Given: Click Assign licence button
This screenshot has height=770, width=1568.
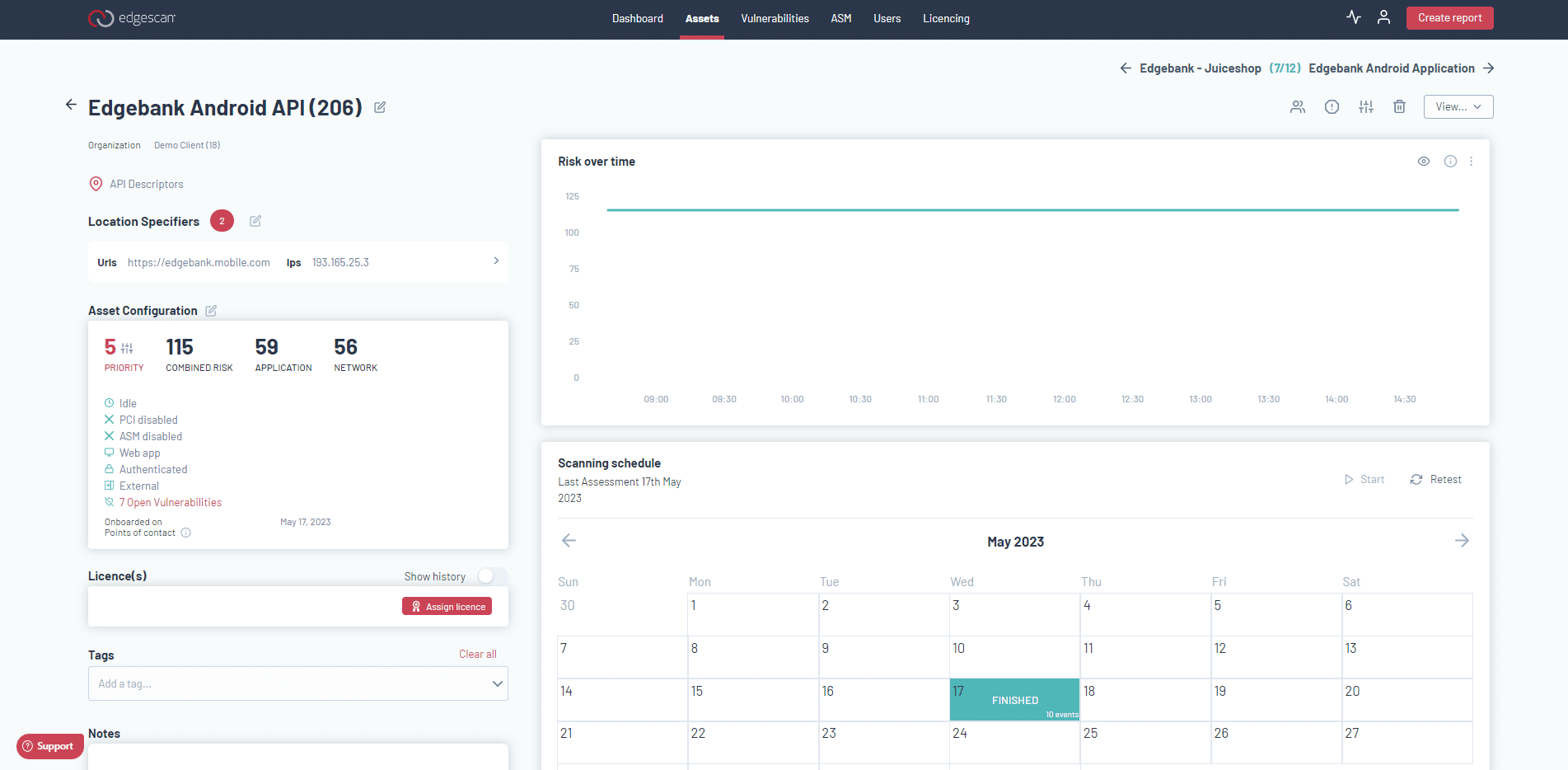Looking at the screenshot, I should point(447,606).
